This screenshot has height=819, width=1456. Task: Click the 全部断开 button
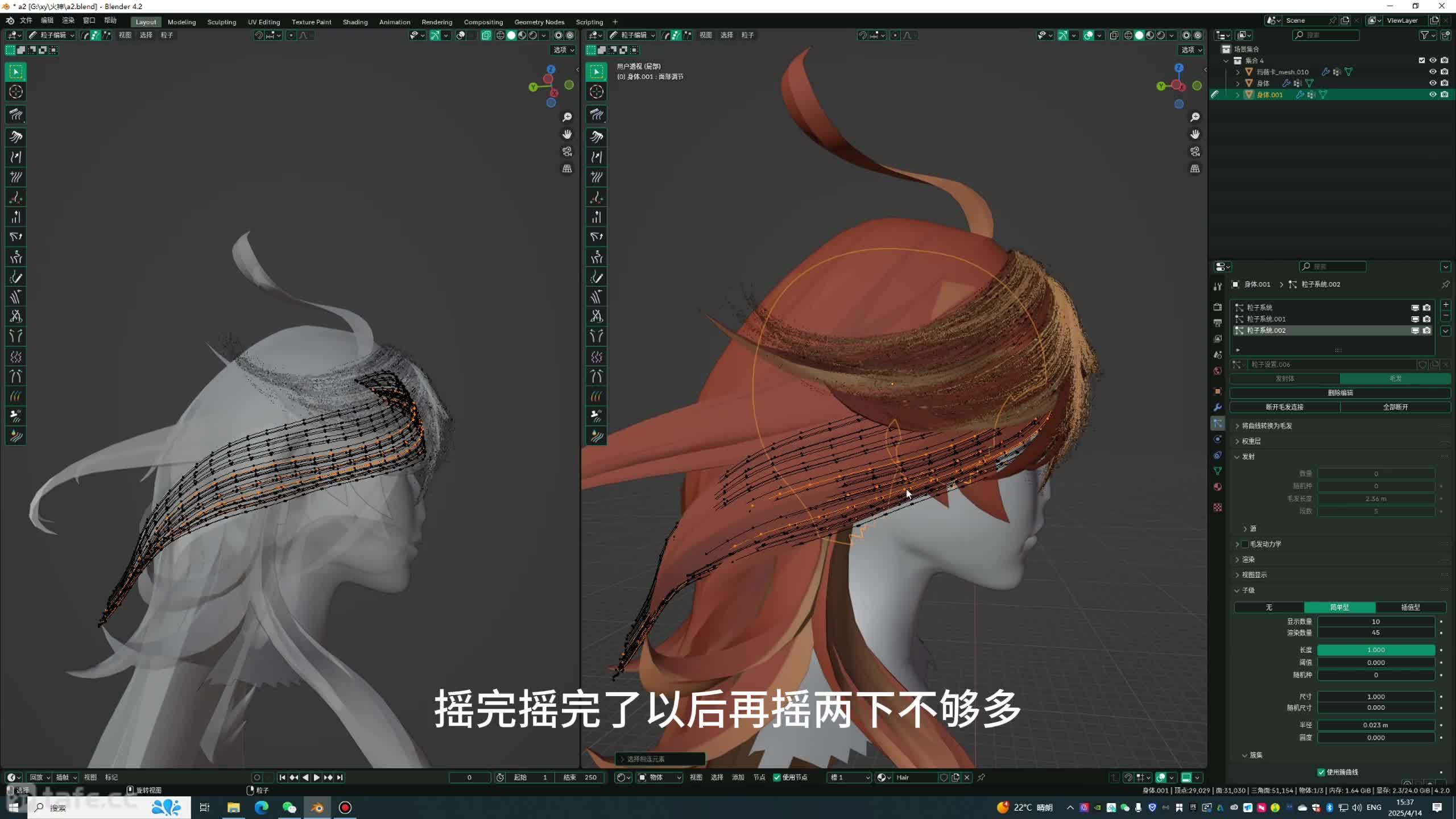[x=1395, y=407]
